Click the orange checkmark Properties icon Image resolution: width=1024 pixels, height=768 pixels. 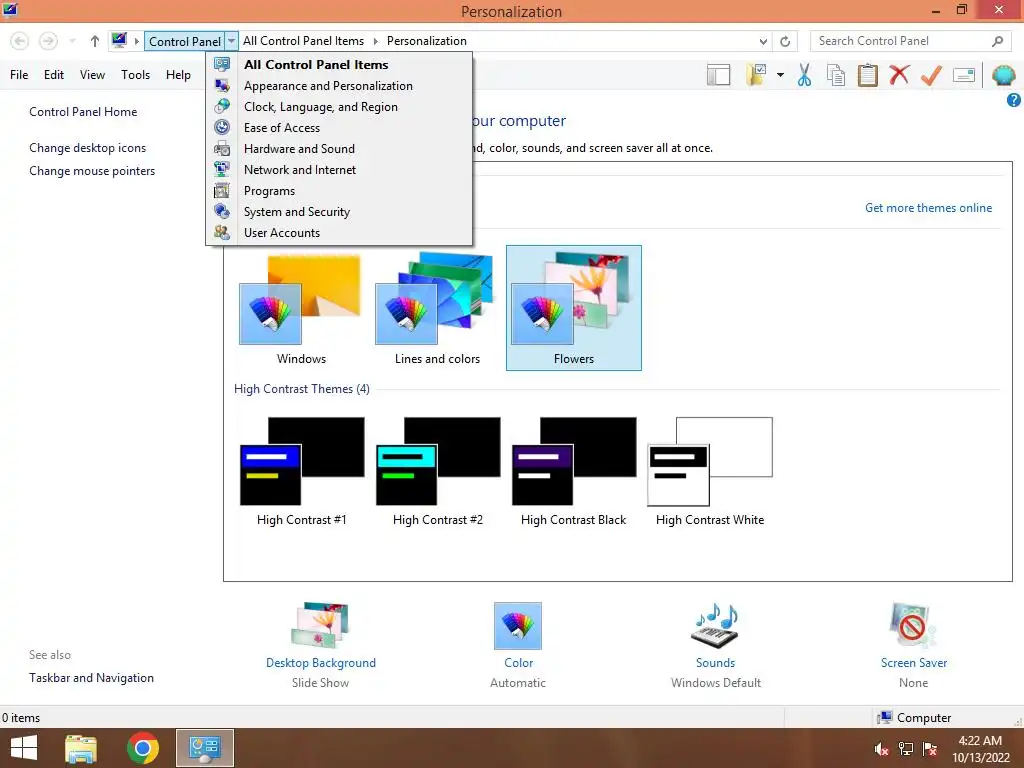point(931,75)
